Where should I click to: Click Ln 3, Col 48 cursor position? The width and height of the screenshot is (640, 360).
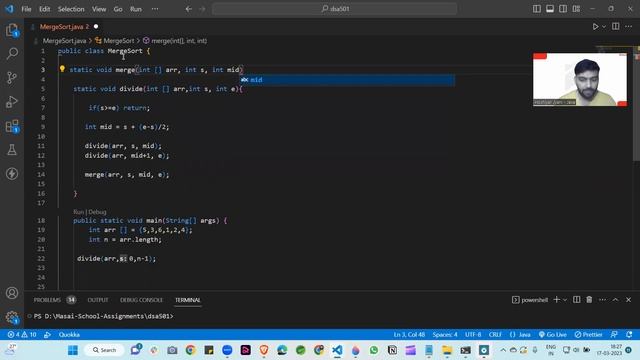point(409,335)
